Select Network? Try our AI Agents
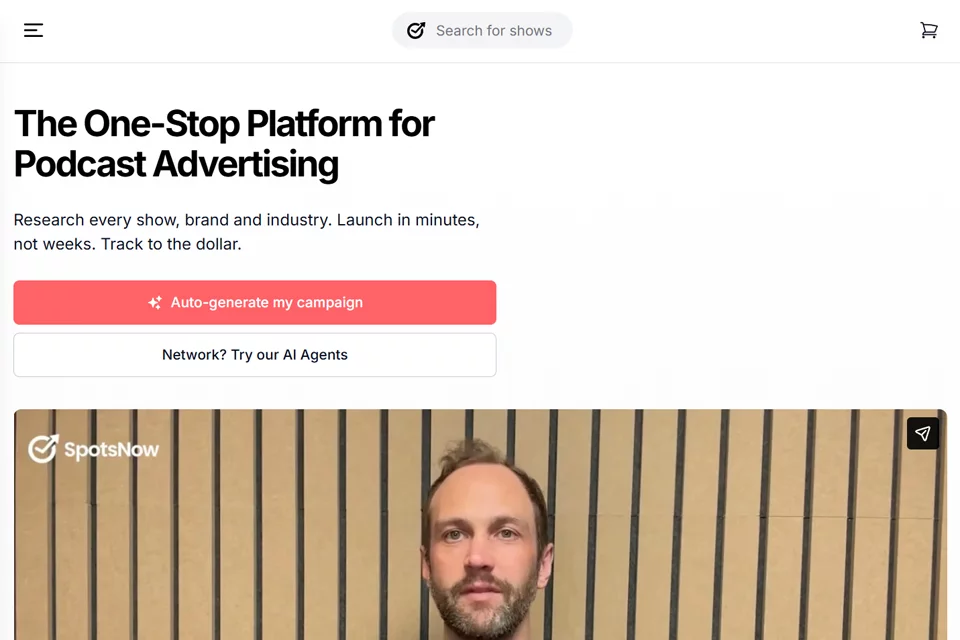Screen dimensions: 960x640 pos(255,355)
